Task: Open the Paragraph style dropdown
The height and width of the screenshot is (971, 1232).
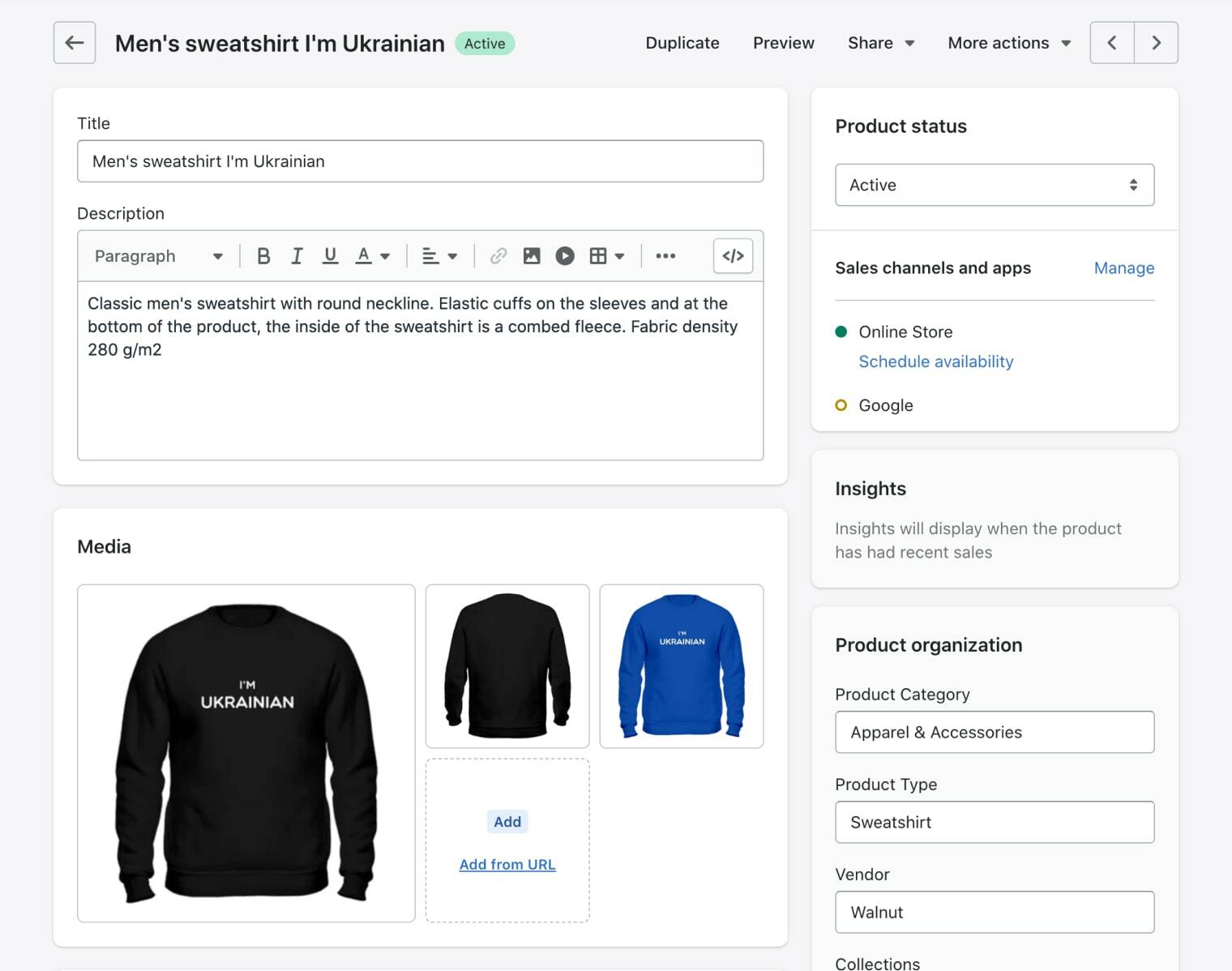Action: (x=158, y=256)
